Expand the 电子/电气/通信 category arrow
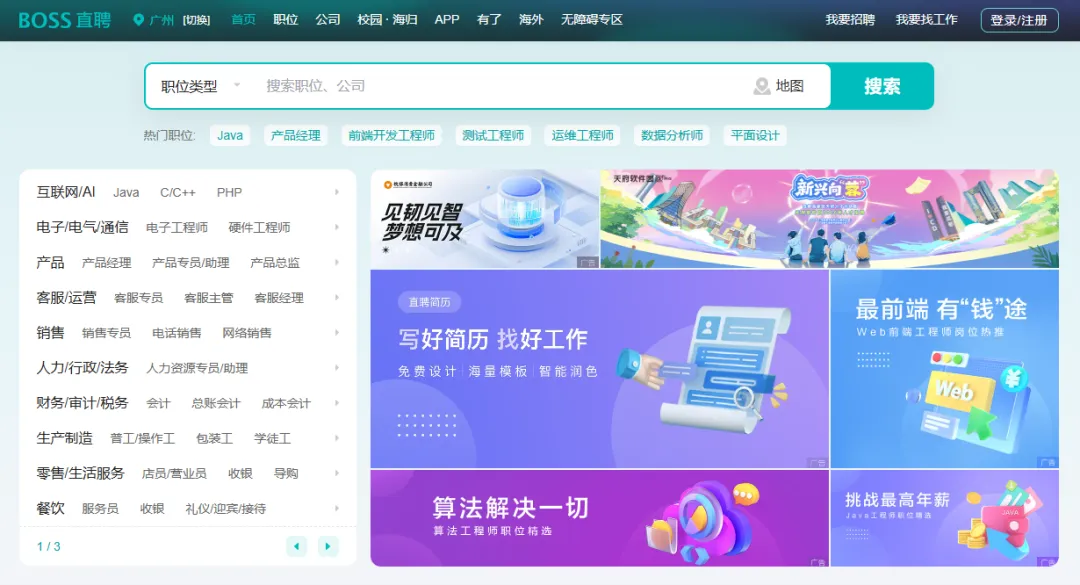 coord(337,227)
